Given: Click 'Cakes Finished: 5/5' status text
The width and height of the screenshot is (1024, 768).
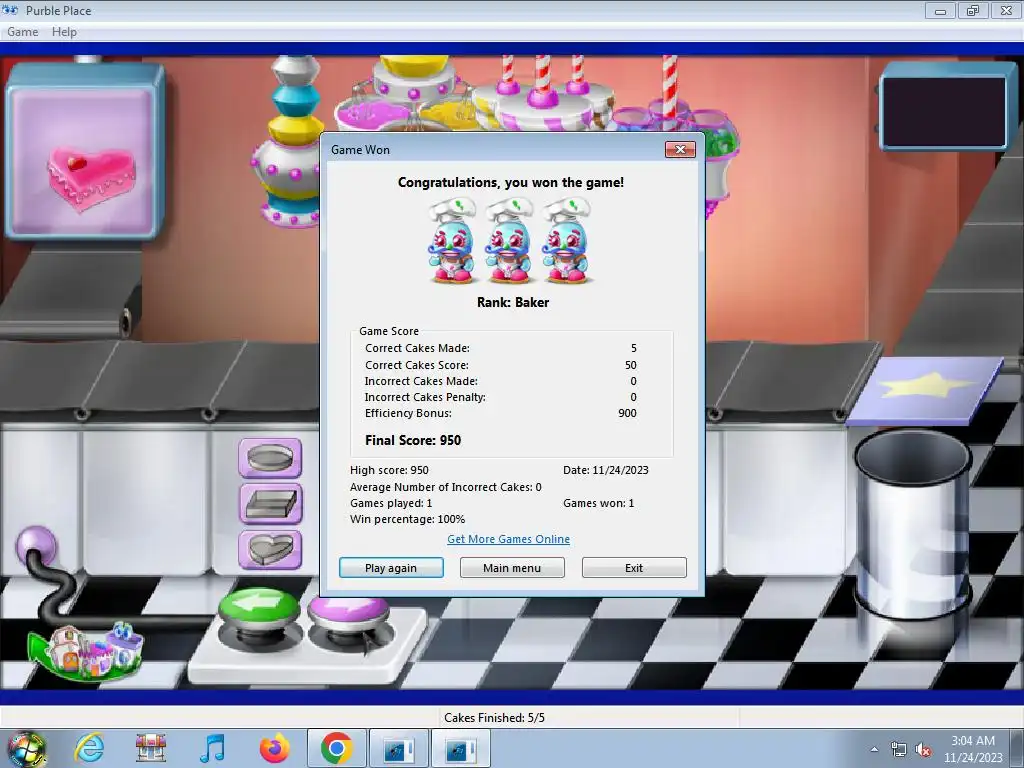Looking at the screenshot, I should tap(494, 718).
